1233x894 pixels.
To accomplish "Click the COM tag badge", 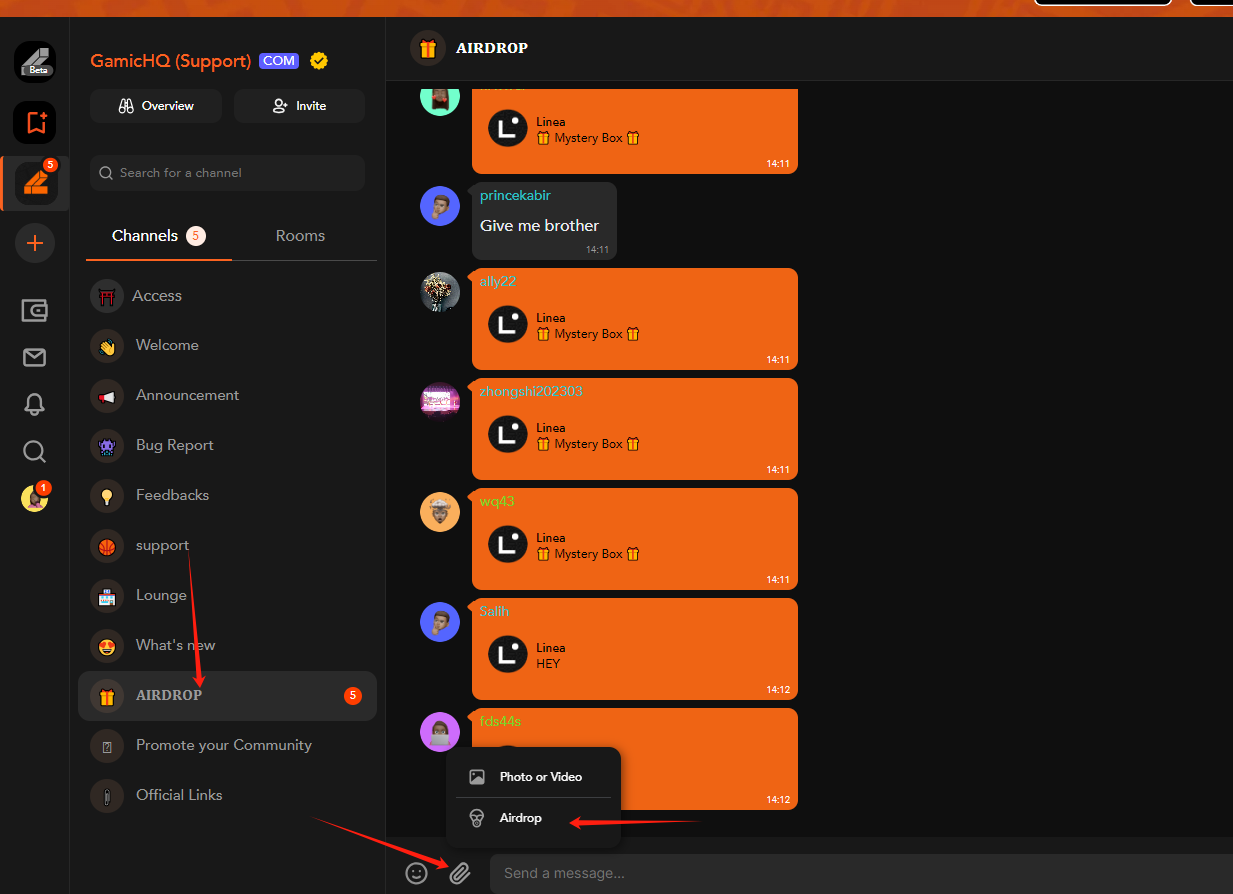I will point(279,61).
